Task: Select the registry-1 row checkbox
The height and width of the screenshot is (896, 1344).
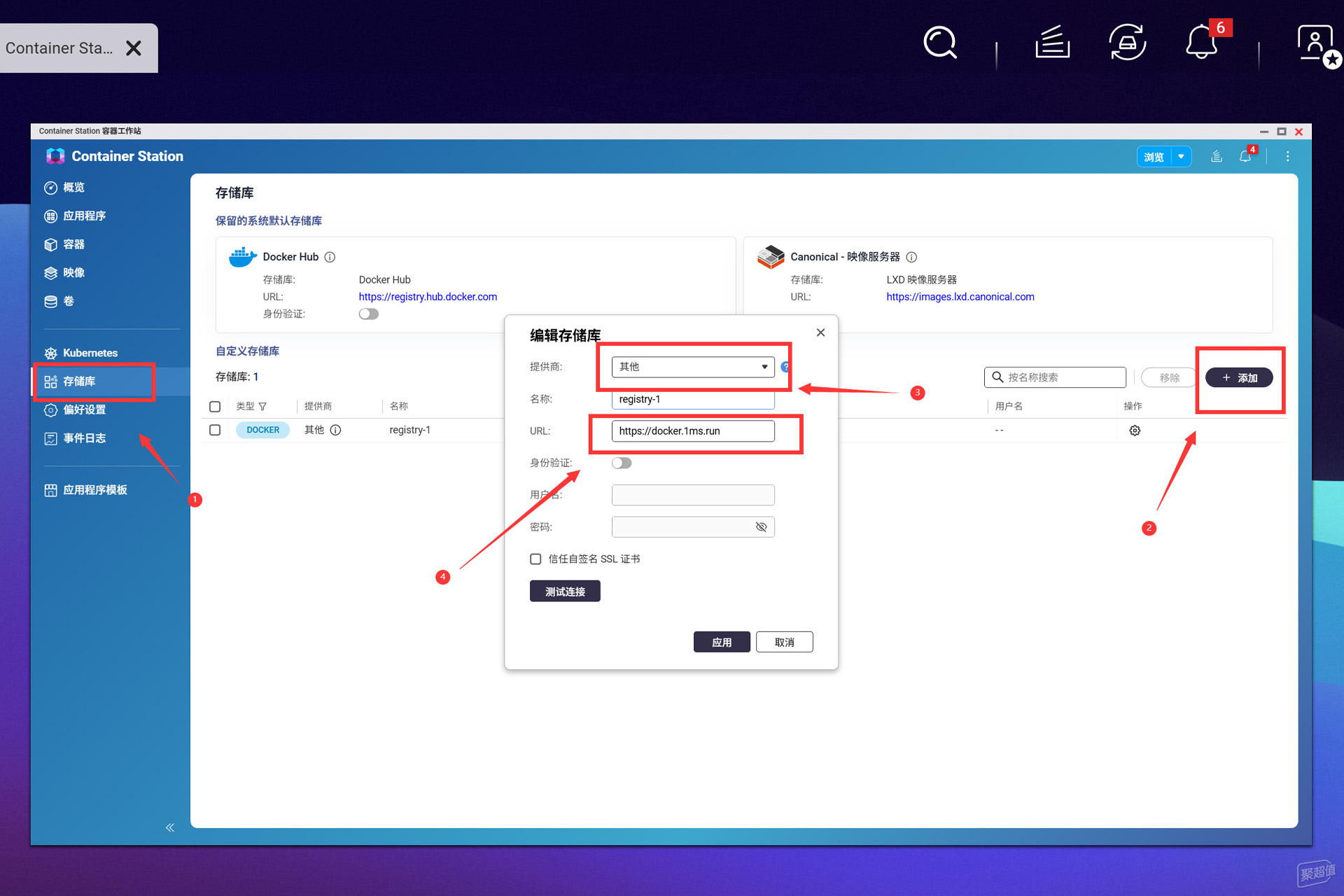Action: click(215, 430)
